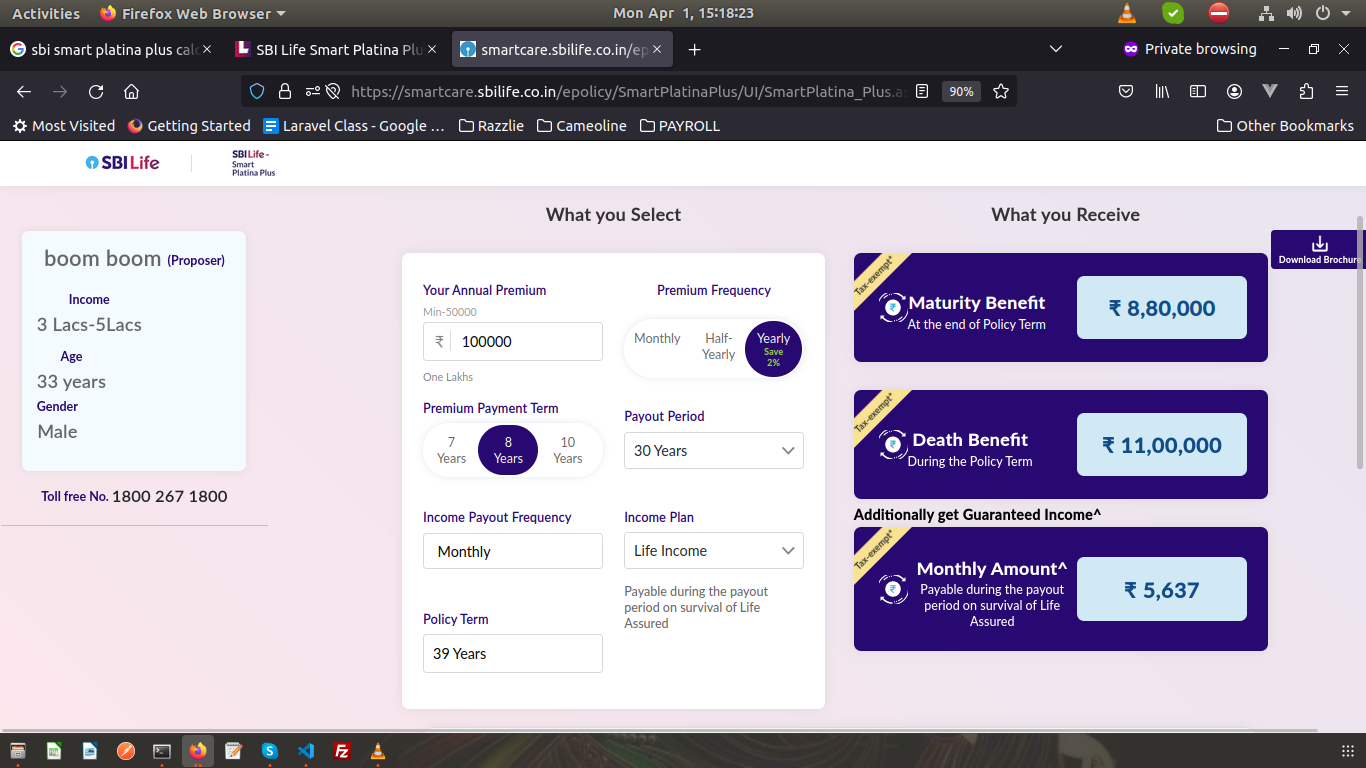Open the Firefox extensions puzzle icon
The width and height of the screenshot is (1366, 768).
click(1306, 91)
